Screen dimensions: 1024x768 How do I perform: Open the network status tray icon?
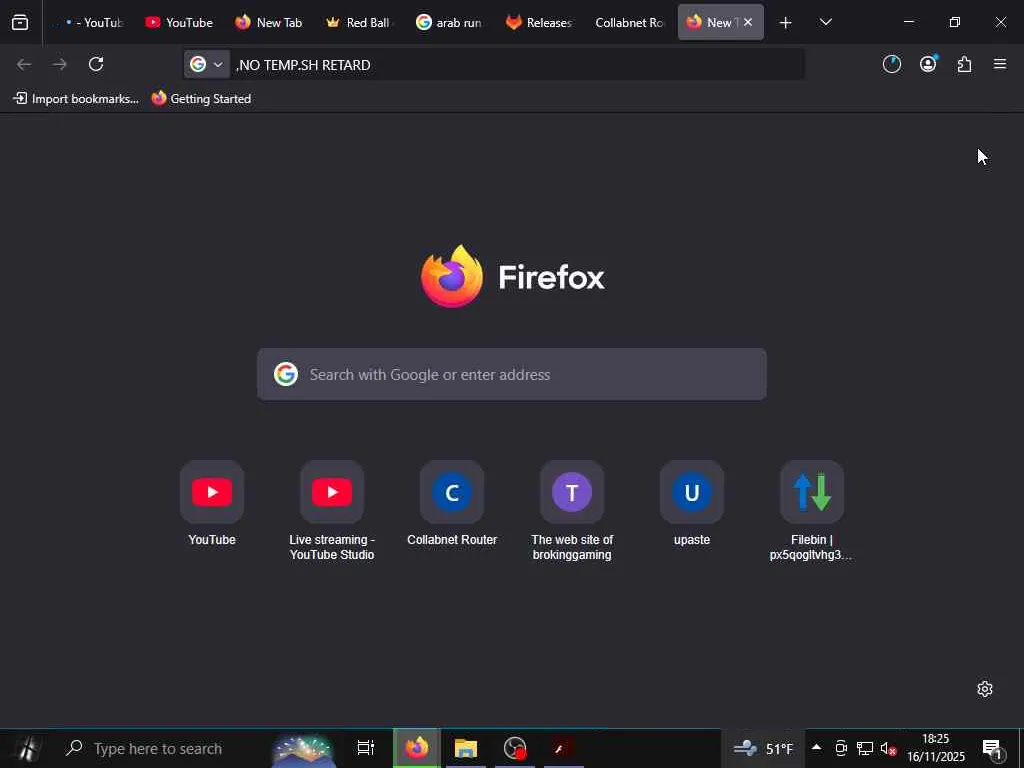coord(865,748)
